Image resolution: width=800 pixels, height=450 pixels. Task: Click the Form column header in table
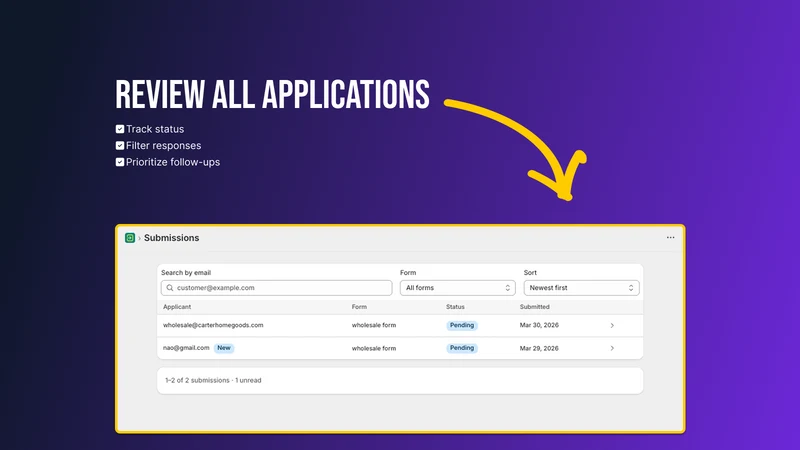coord(359,307)
